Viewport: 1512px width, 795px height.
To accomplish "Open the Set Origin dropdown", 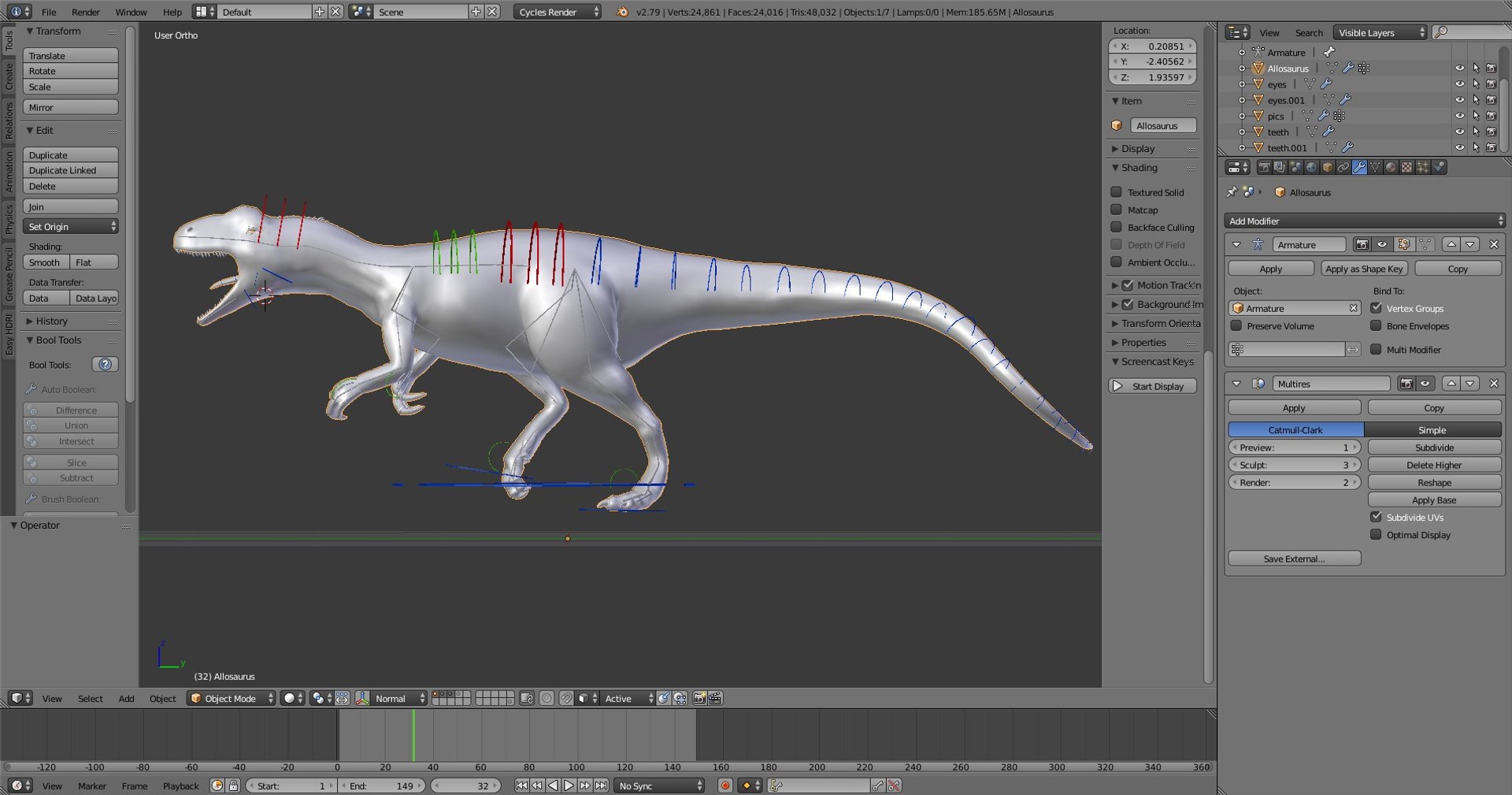I will (x=71, y=226).
